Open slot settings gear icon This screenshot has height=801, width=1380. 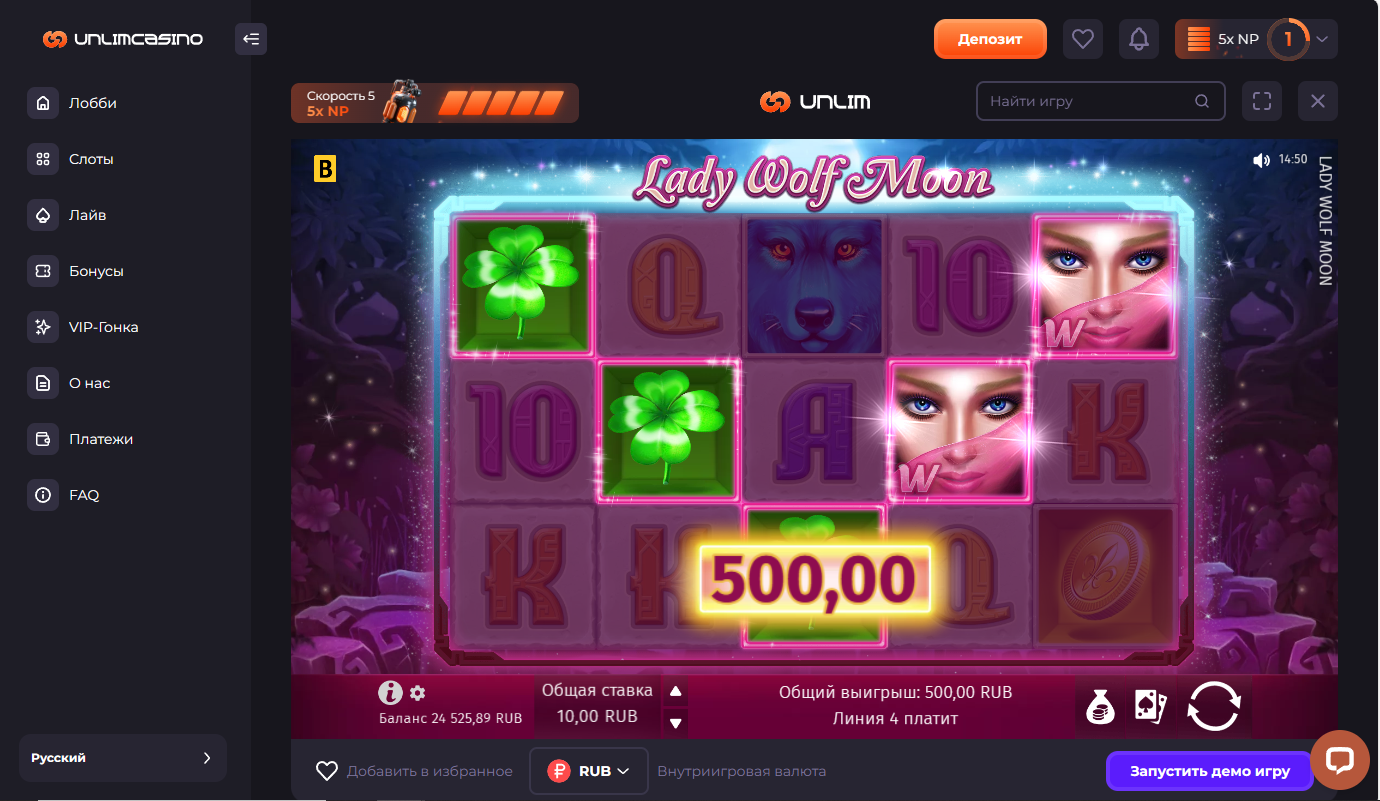[x=418, y=693]
